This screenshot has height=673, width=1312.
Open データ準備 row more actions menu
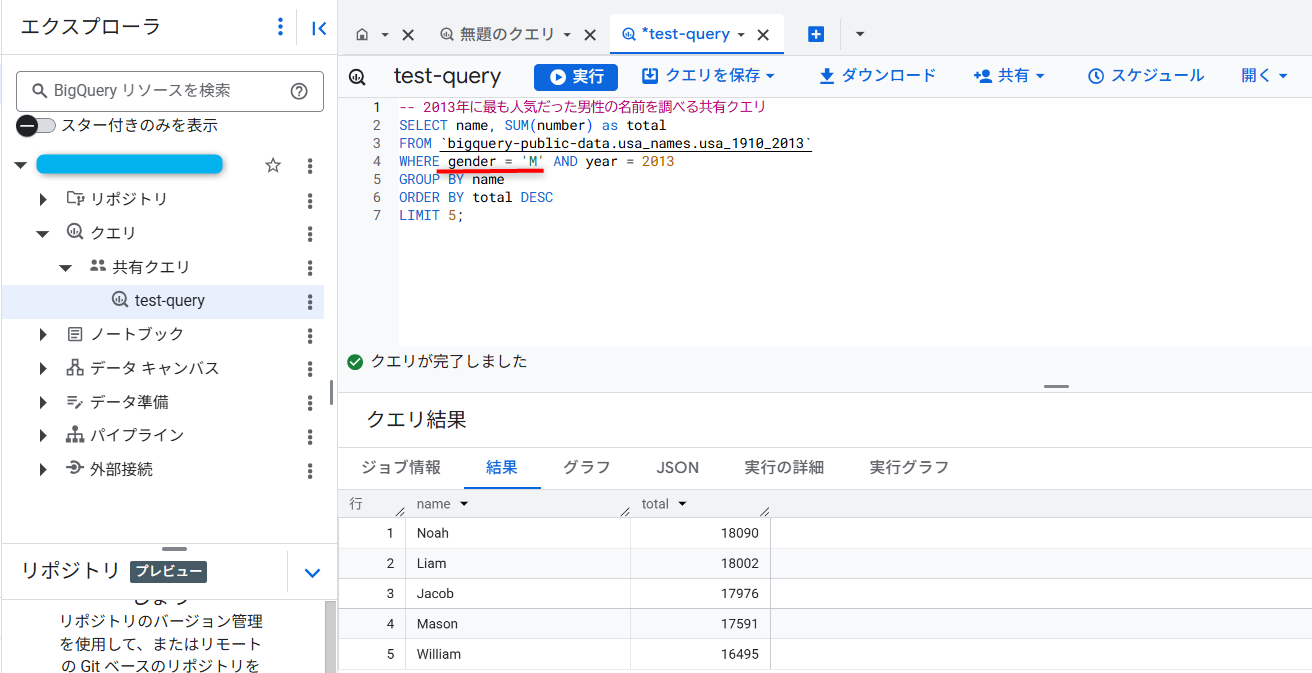pos(310,402)
